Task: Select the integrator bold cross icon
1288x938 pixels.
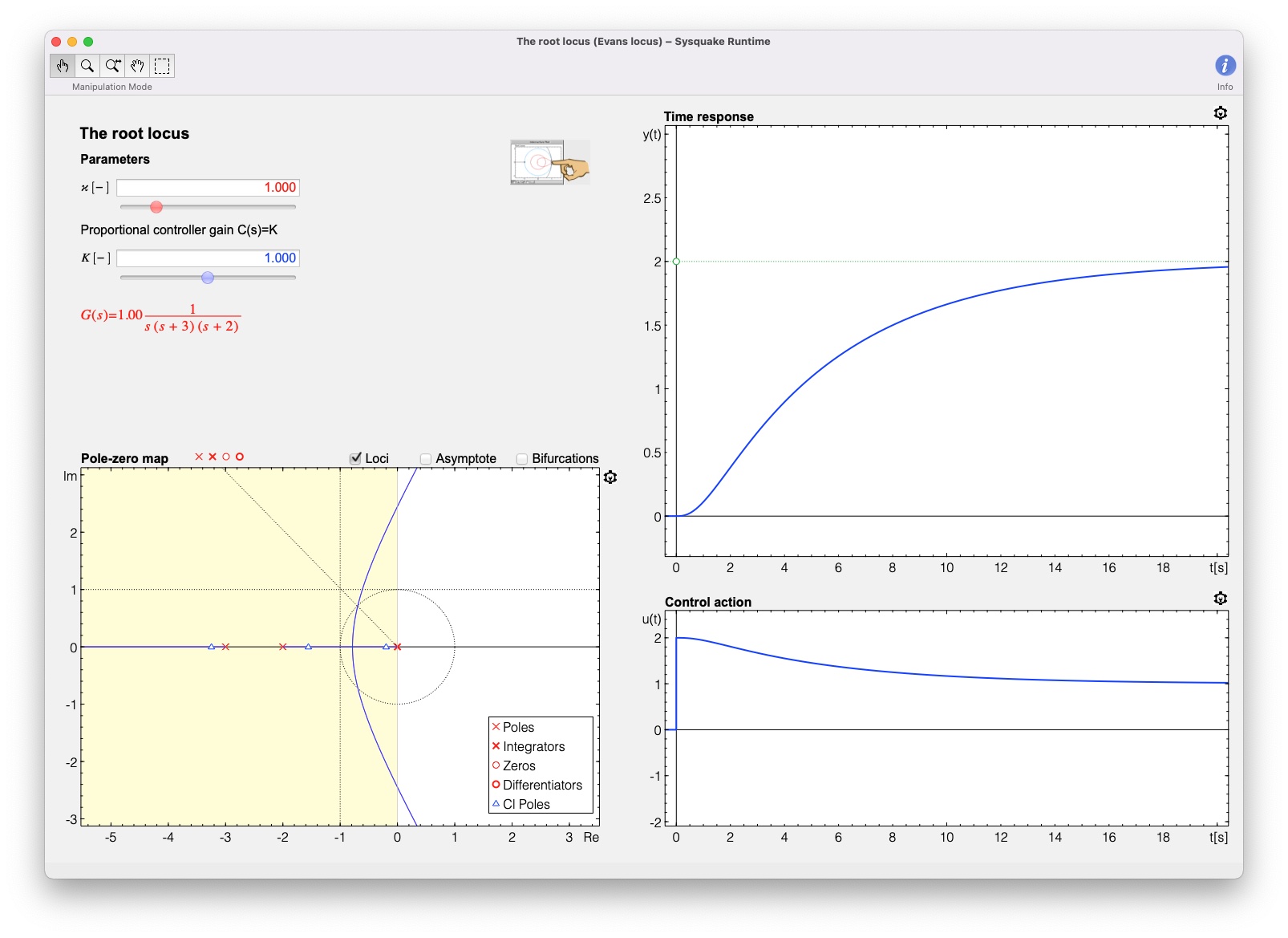Action: point(212,457)
